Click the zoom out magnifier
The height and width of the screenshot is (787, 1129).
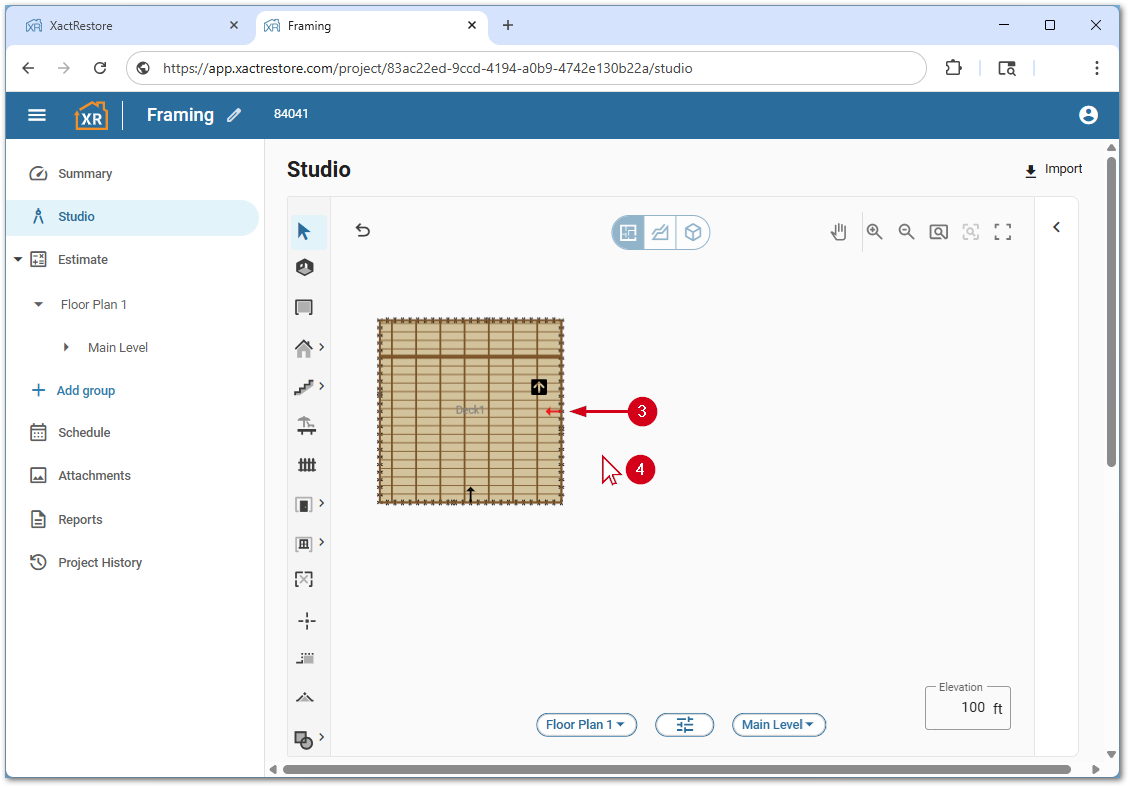[x=906, y=232]
